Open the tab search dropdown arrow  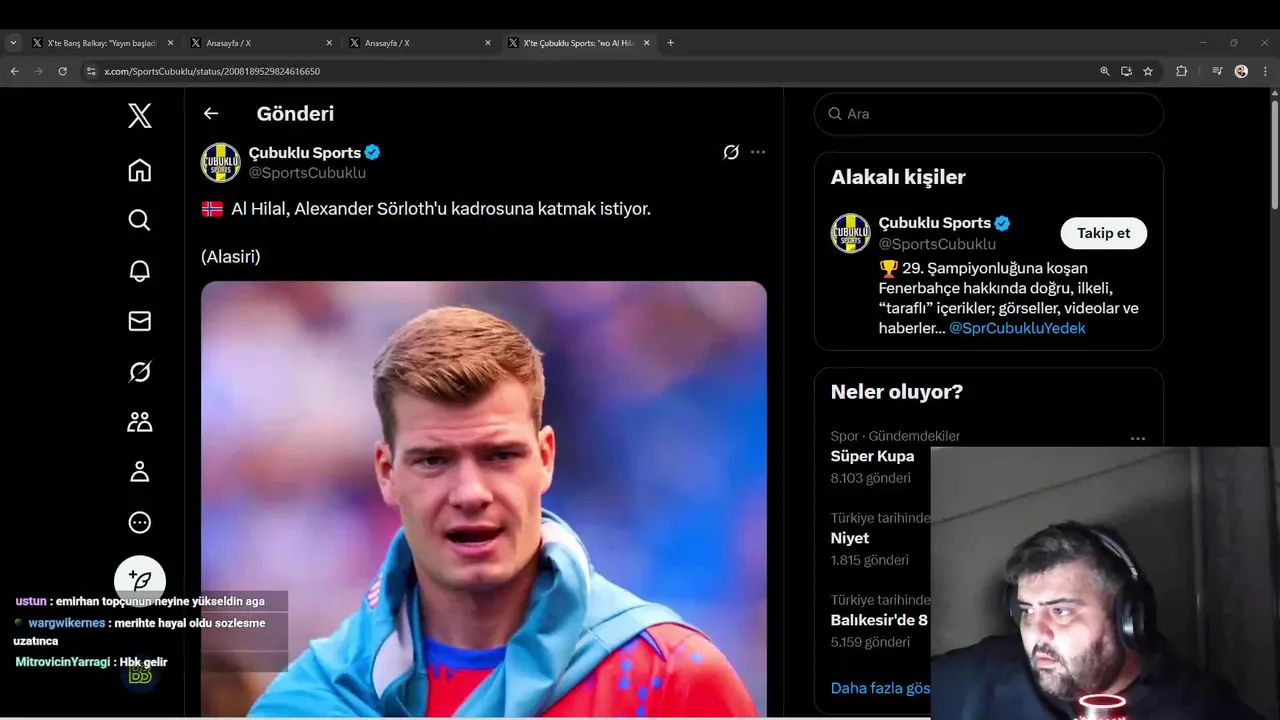[x=13, y=43]
